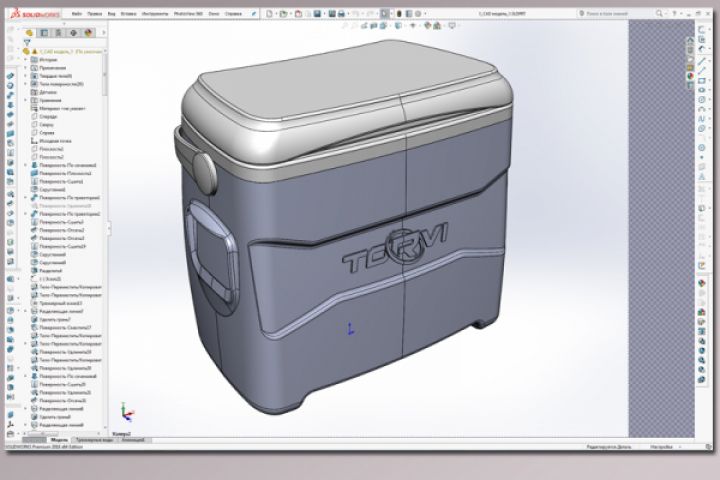Screen dimensions: 720x480
Task: Open the Файл menu
Action: coord(77,14)
